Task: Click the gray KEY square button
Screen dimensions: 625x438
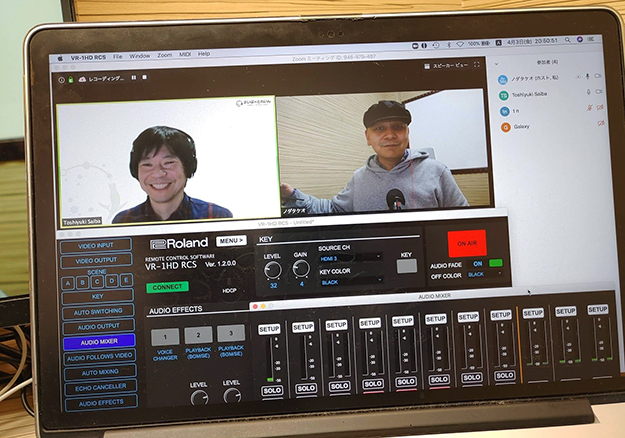Action: pyautogui.click(x=406, y=266)
